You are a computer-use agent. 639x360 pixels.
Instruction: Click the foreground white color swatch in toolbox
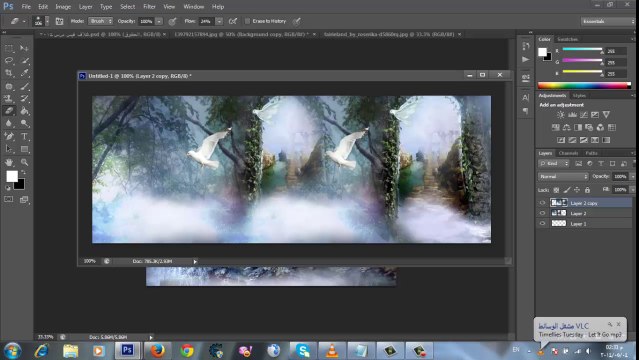[x=12, y=176]
